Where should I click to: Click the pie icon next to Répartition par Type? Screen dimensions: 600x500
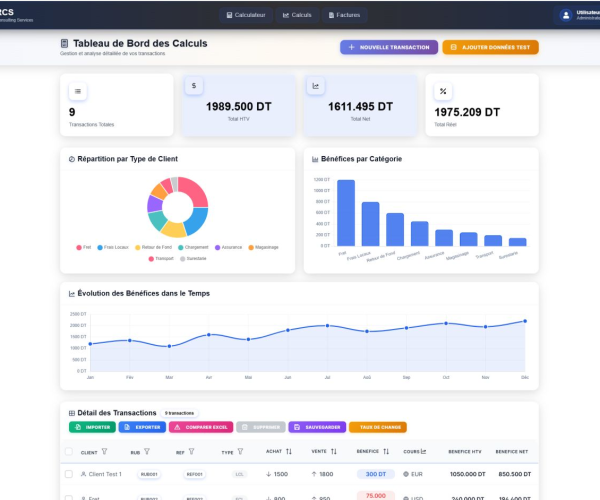pos(72,159)
